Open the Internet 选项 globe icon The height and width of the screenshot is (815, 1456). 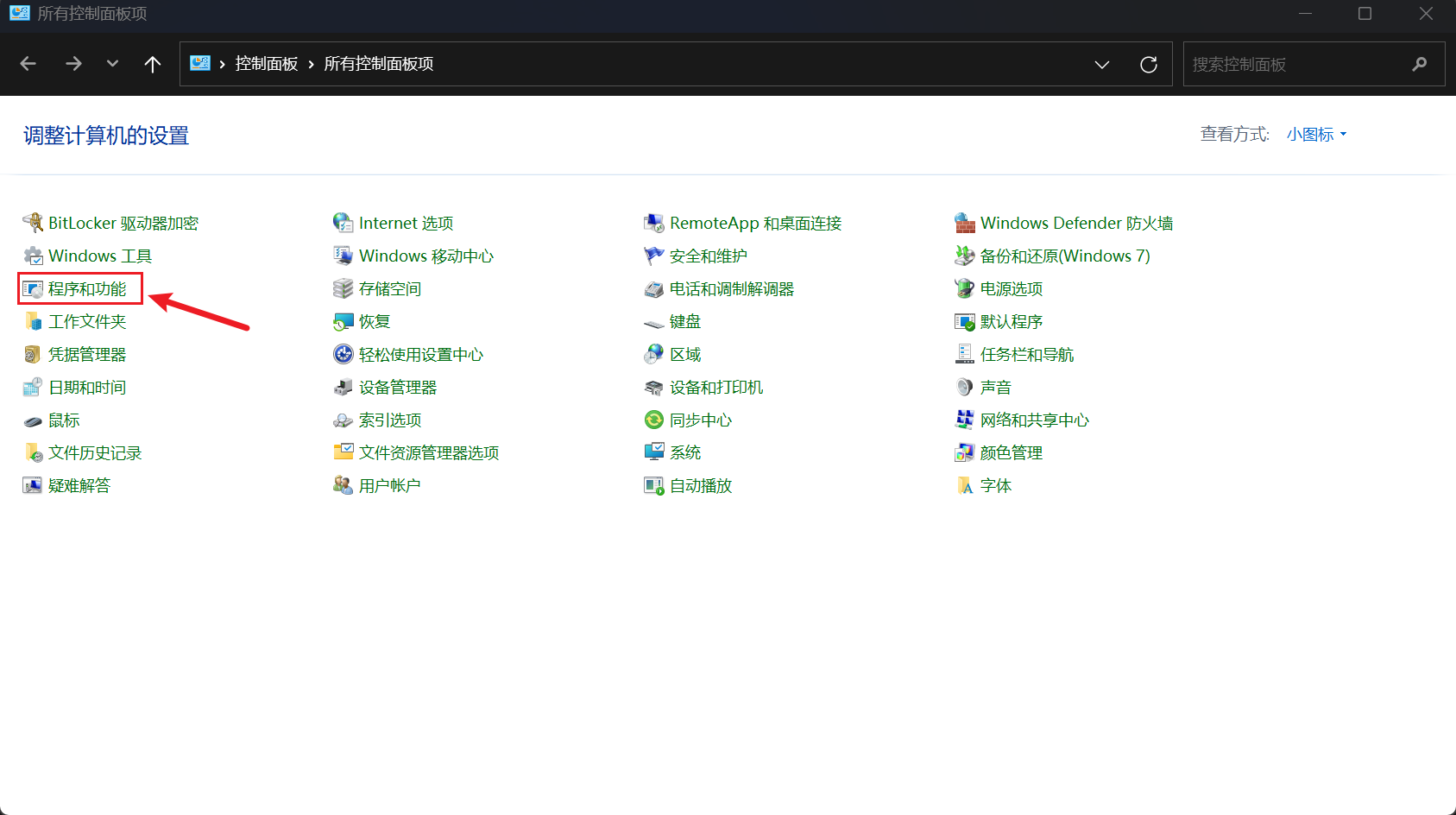(344, 223)
